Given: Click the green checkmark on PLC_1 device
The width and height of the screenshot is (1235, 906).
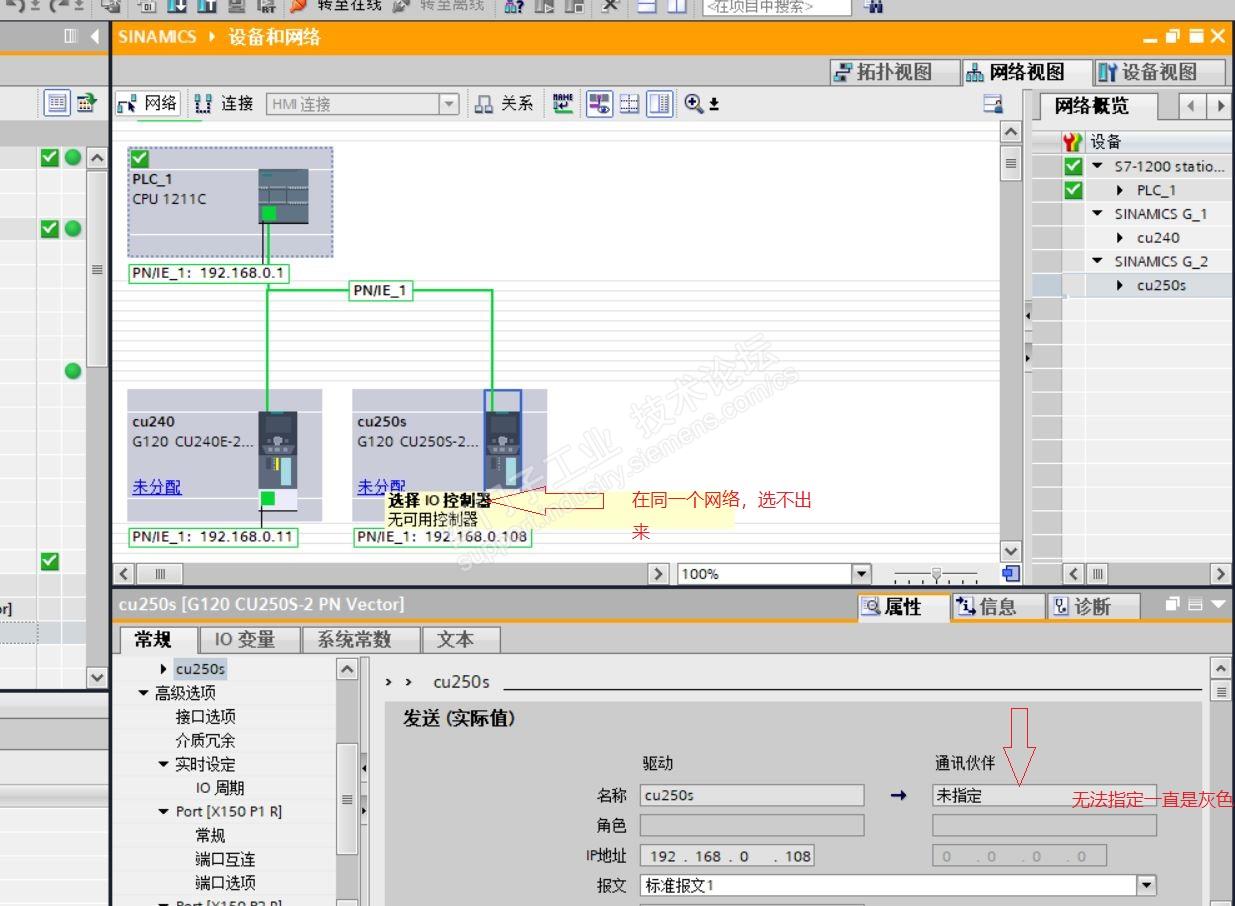Looking at the screenshot, I should click(x=140, y=158).
